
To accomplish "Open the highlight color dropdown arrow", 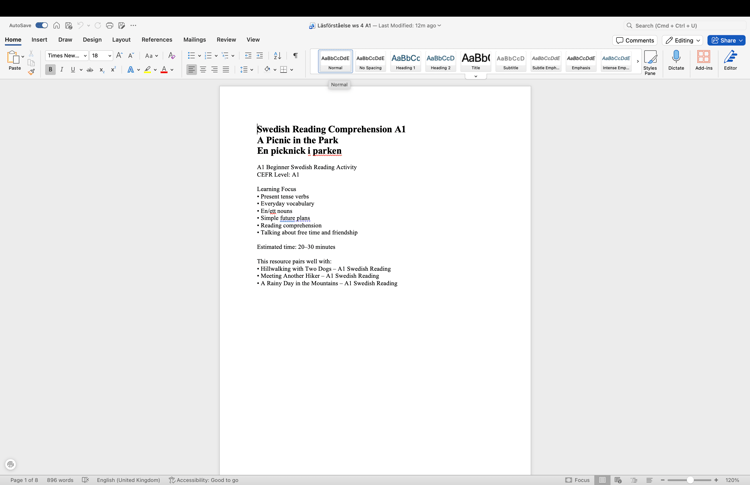I will (x=155, y=70).
